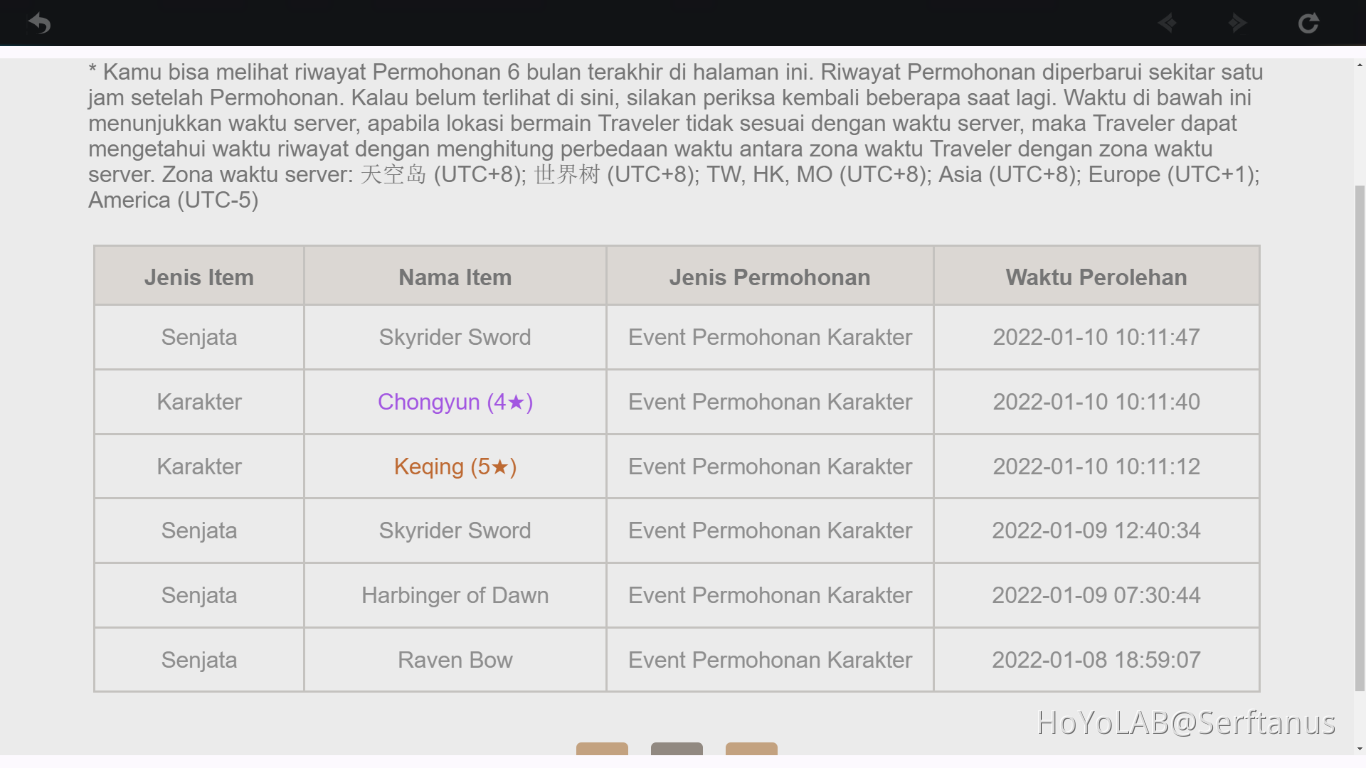Click the Nama Item column header
The image size is (1366, 768).
pos(455,277)
